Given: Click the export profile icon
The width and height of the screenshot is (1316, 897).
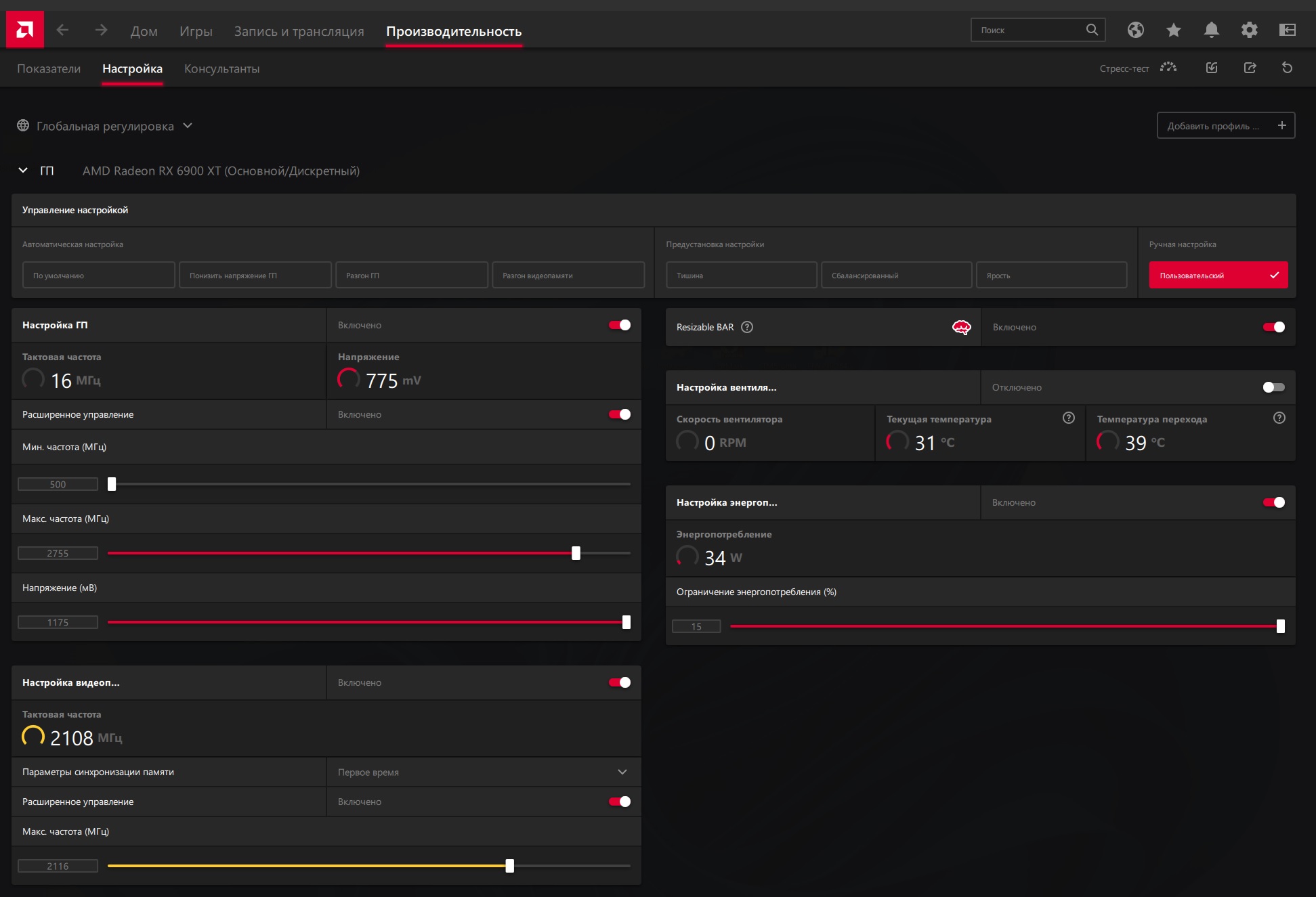Looking at the screenshot, I should [1250, 68].
